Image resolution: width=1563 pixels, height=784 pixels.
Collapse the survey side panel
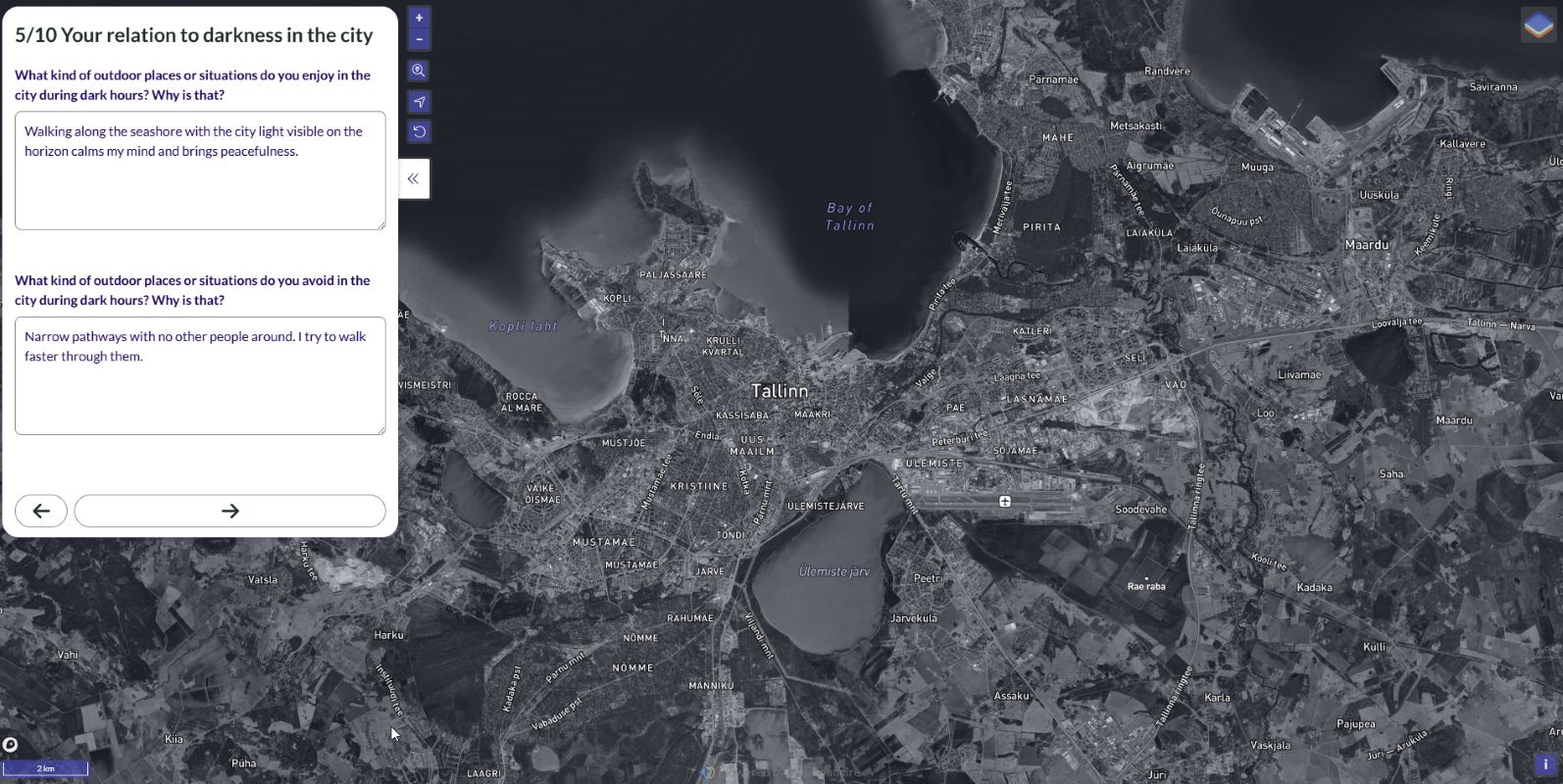pos(414,178)
